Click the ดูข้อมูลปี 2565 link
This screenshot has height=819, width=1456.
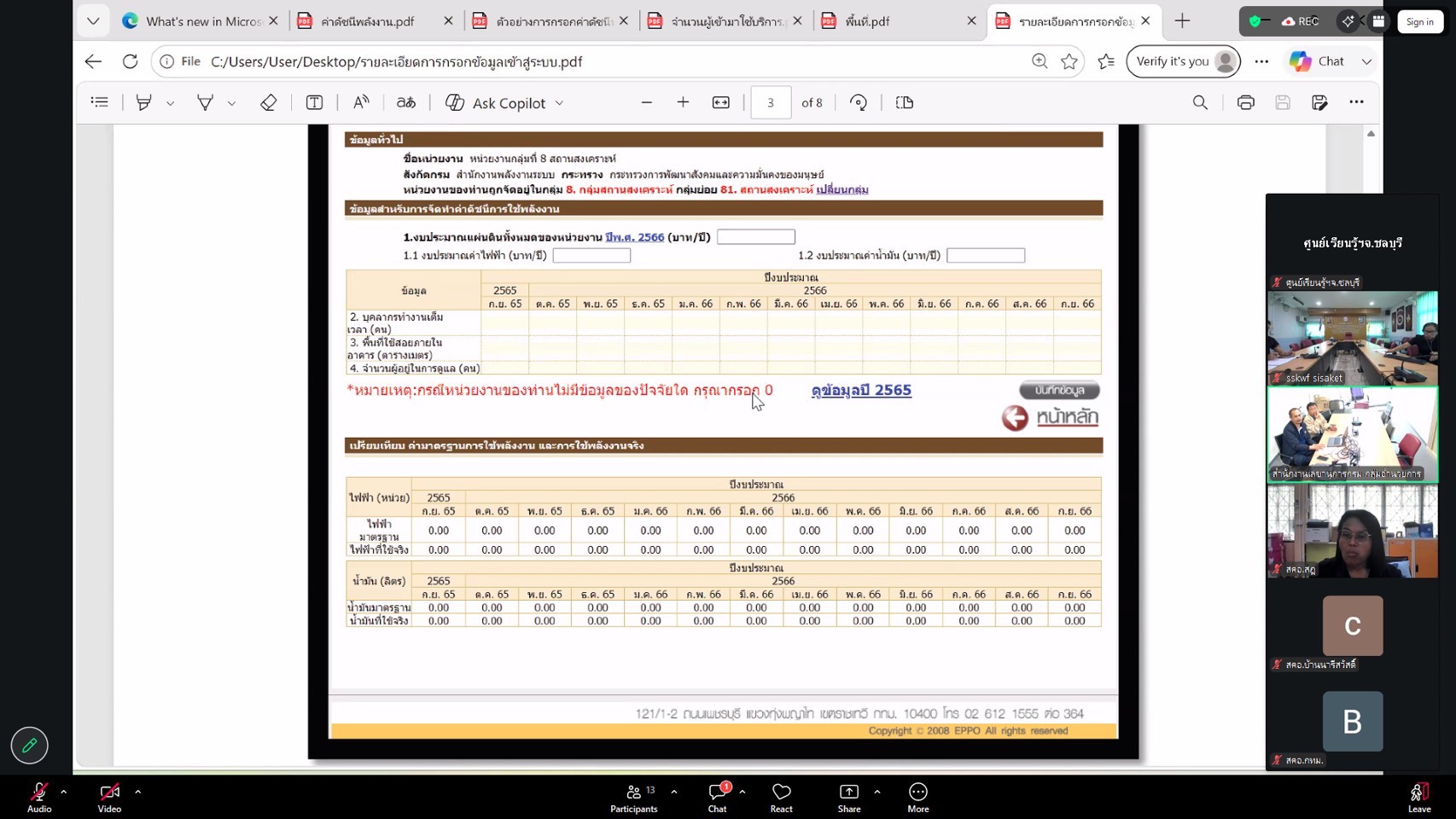click(861, 390)
